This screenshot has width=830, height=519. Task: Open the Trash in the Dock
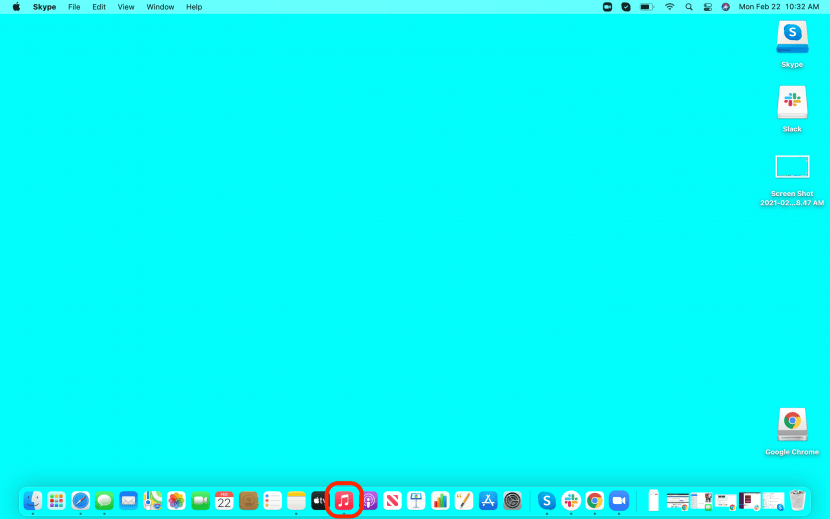point(798,500)
